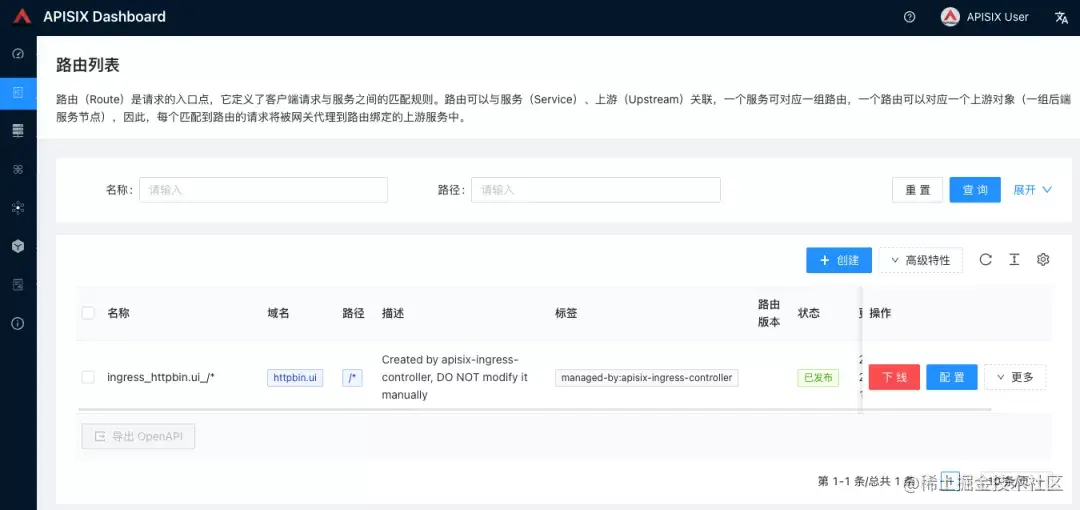Screen dimensions: 1080x510
Task: Click the 域名 column header
Action: [x=278, y=313]
